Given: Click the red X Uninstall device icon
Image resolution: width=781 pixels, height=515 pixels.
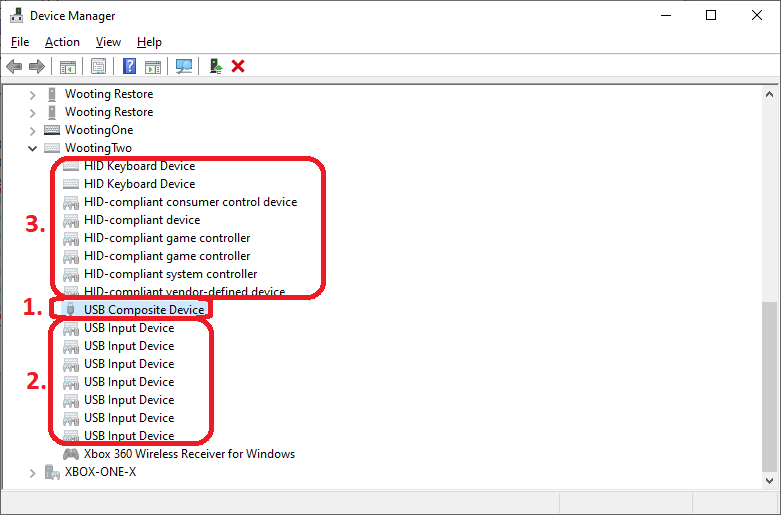Looking at the screenshot, I should [238, 66].
